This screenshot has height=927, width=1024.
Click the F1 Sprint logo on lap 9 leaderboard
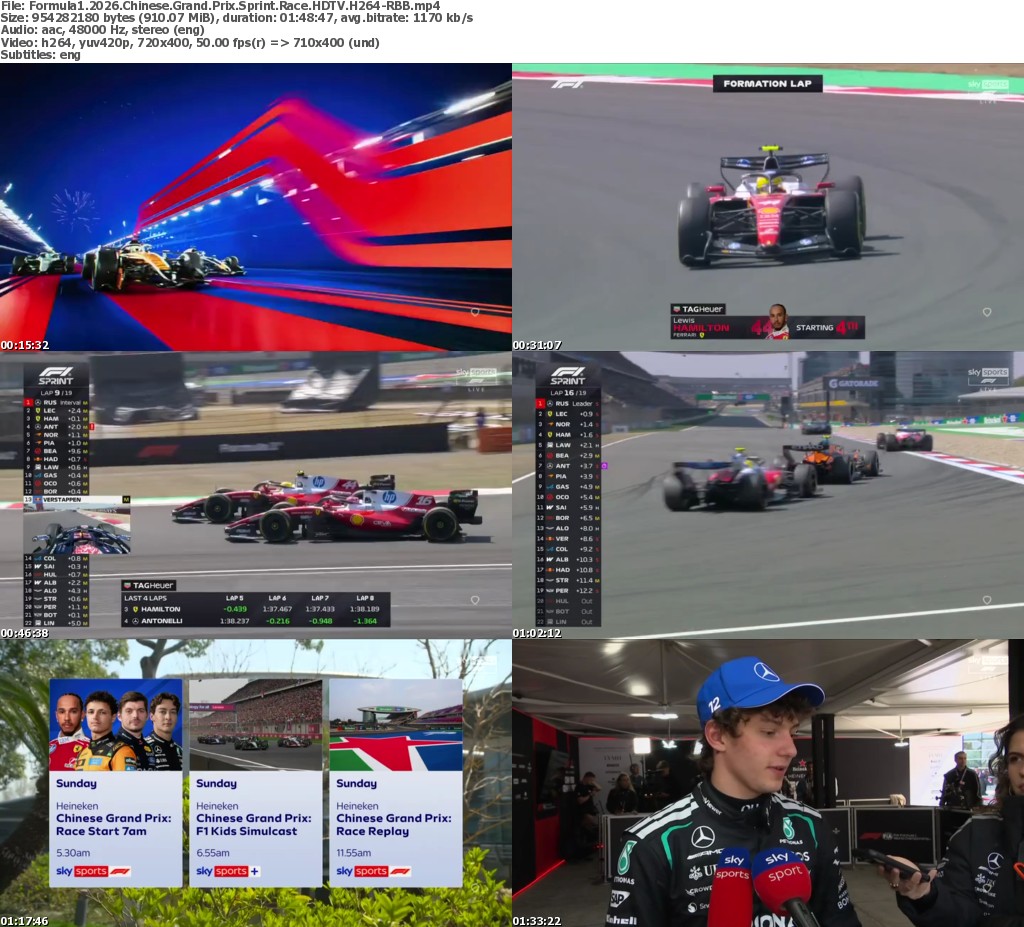point(56,376)
